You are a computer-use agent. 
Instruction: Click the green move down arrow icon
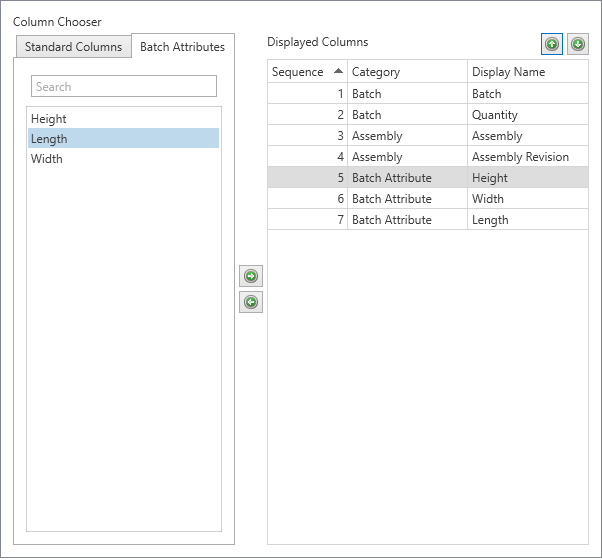pyautogui.click(x=578, y=44)
